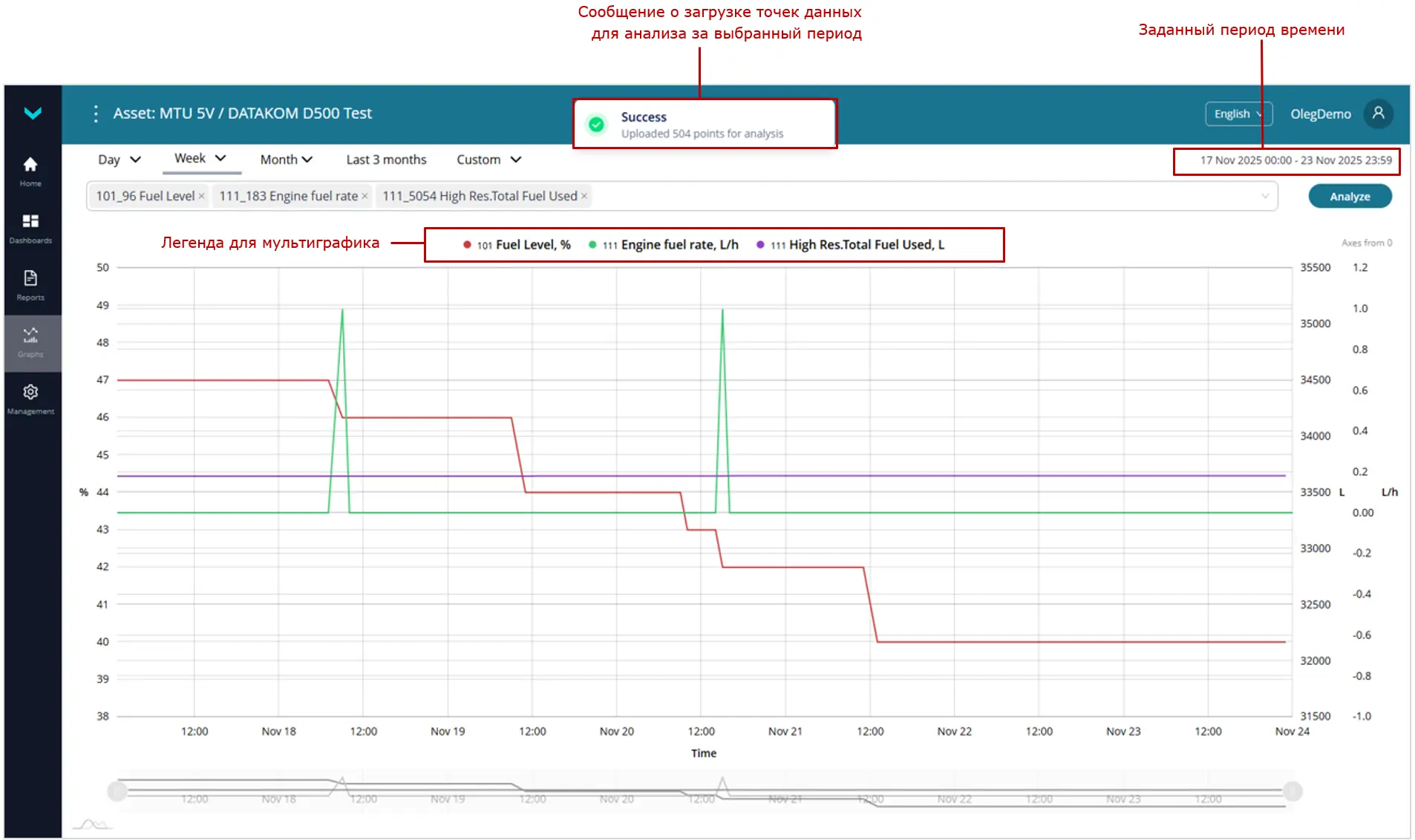
Task: Grab the left time range slider handle
Action: pos(117,791)
